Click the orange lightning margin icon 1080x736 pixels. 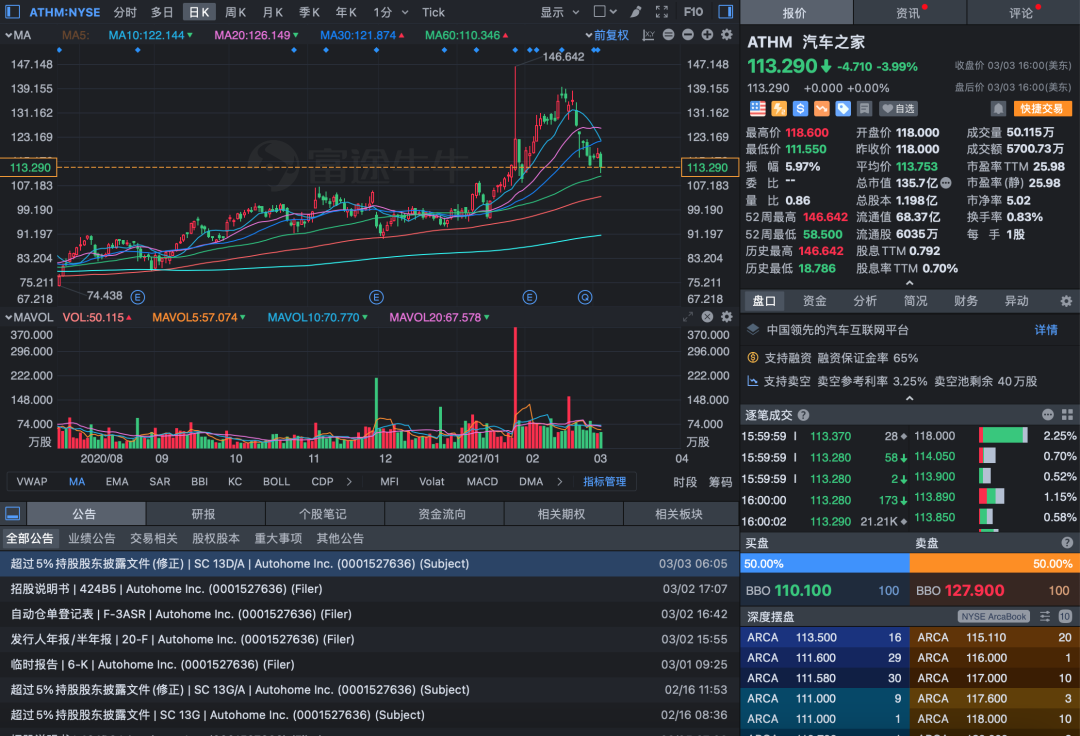779,109
